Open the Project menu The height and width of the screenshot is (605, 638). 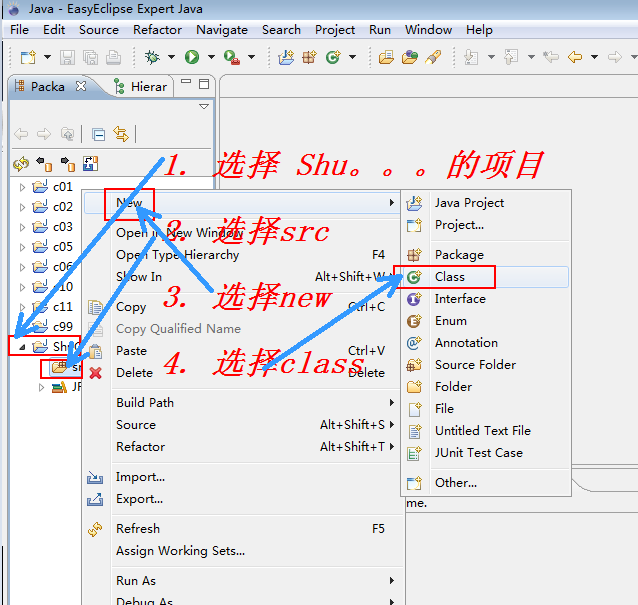click(x=335, y=30)
